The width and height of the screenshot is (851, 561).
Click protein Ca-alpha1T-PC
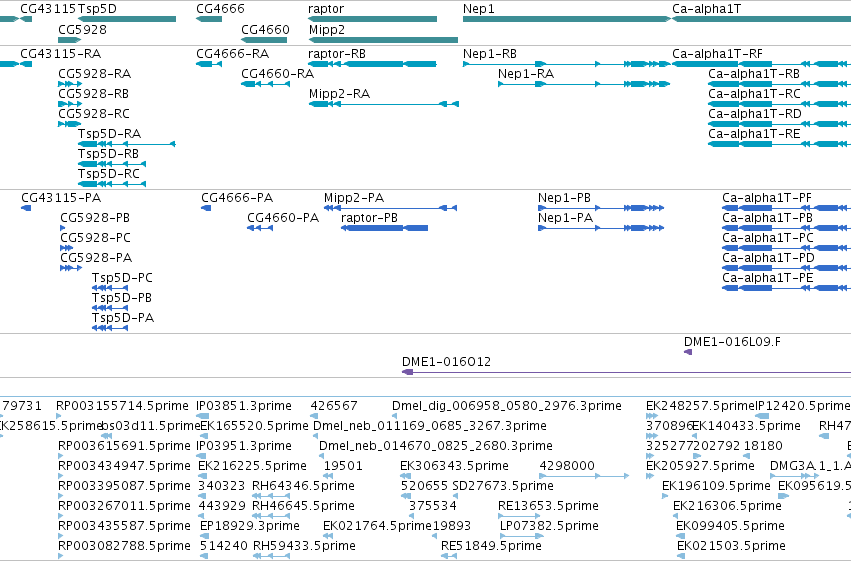click(768, 238)
